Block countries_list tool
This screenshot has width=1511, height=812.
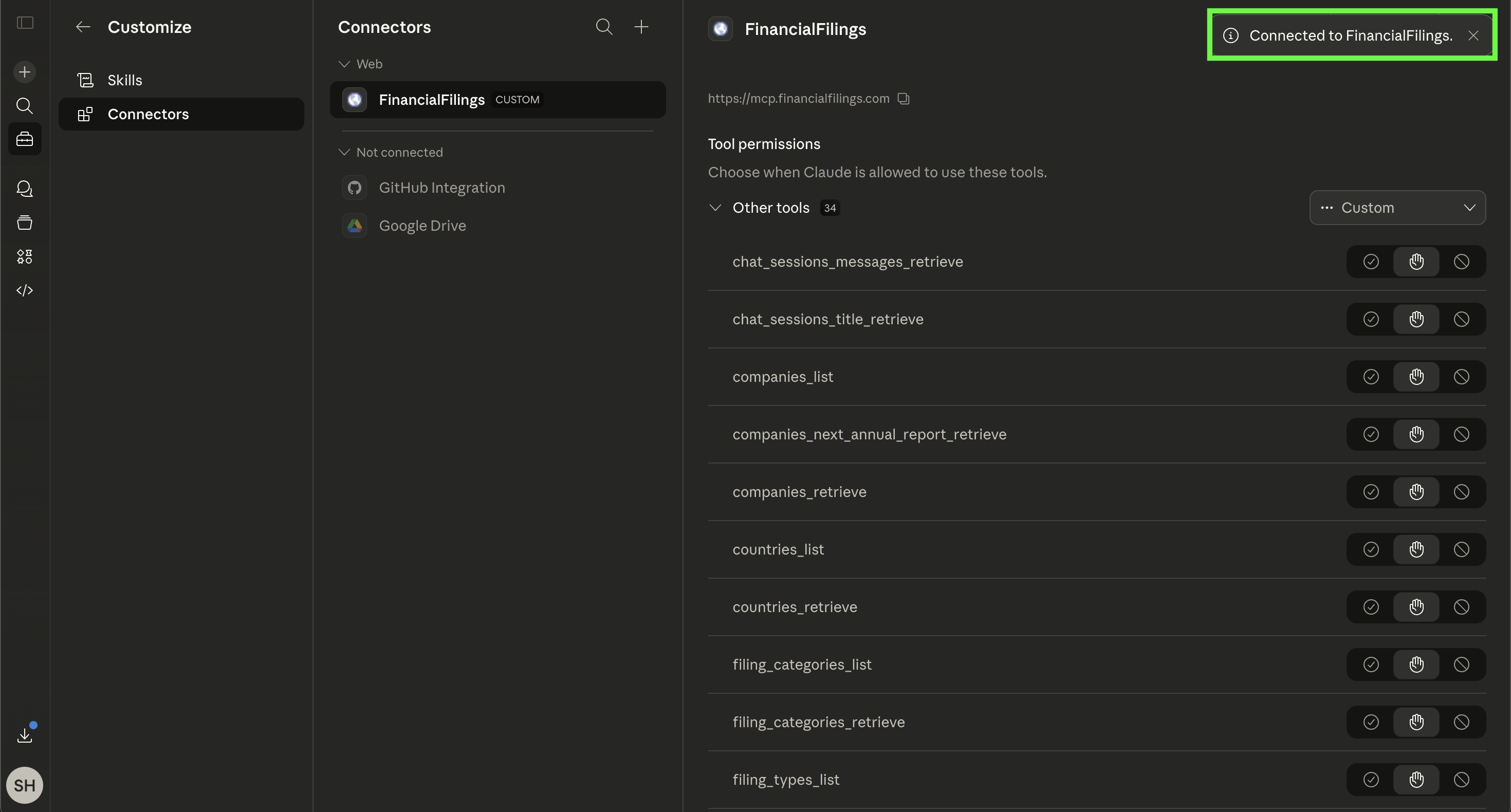click(1462, 549)
